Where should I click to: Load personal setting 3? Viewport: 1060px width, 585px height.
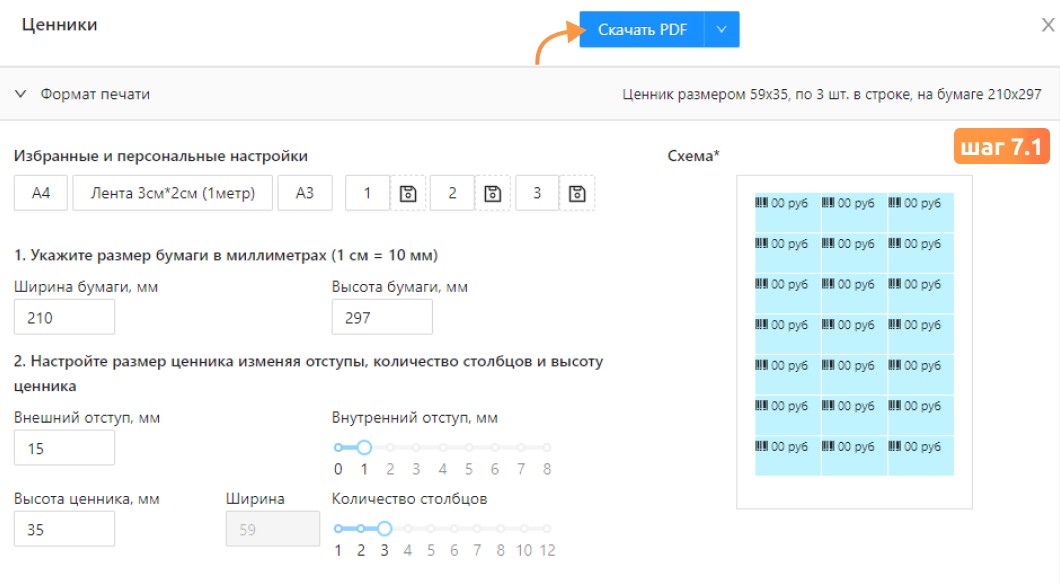click(537, 193)
